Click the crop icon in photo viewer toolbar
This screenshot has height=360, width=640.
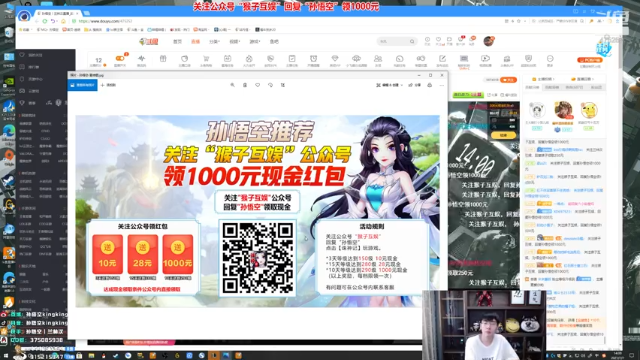(282, 85)
